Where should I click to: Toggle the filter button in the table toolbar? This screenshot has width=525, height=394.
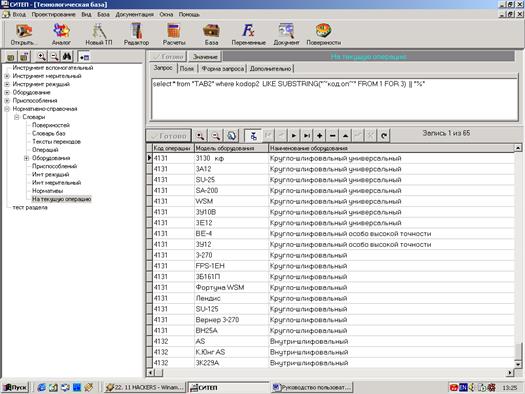tap(253, 136)
